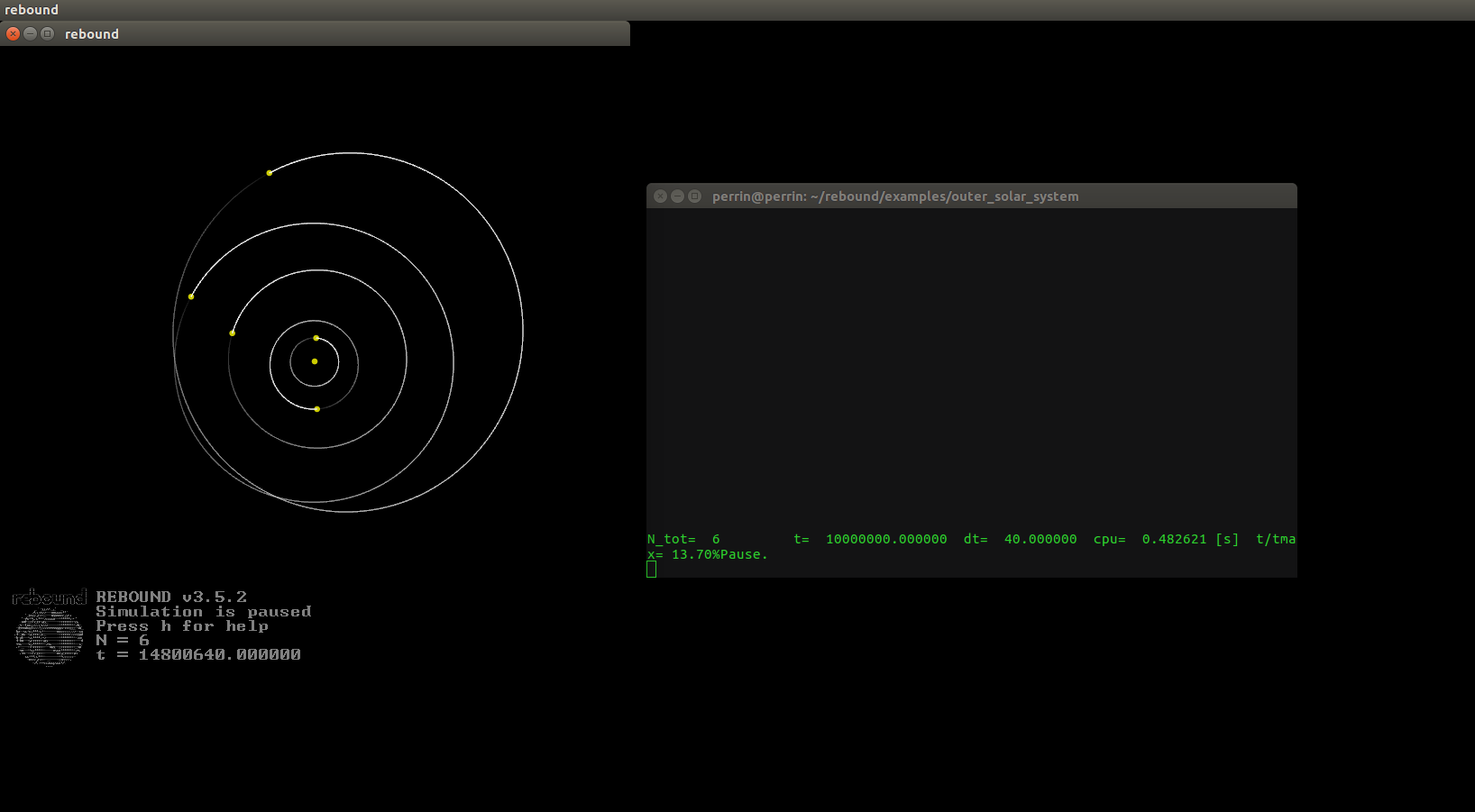The width and height of the screenshot is (1475, 812).
Task: Click the rebound window's maximize-style titlebar icon
Action: 47,33
